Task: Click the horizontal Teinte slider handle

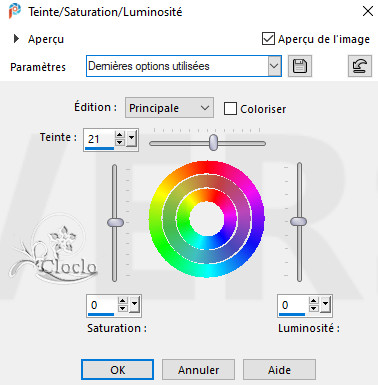Action: [x=213, y=142]
